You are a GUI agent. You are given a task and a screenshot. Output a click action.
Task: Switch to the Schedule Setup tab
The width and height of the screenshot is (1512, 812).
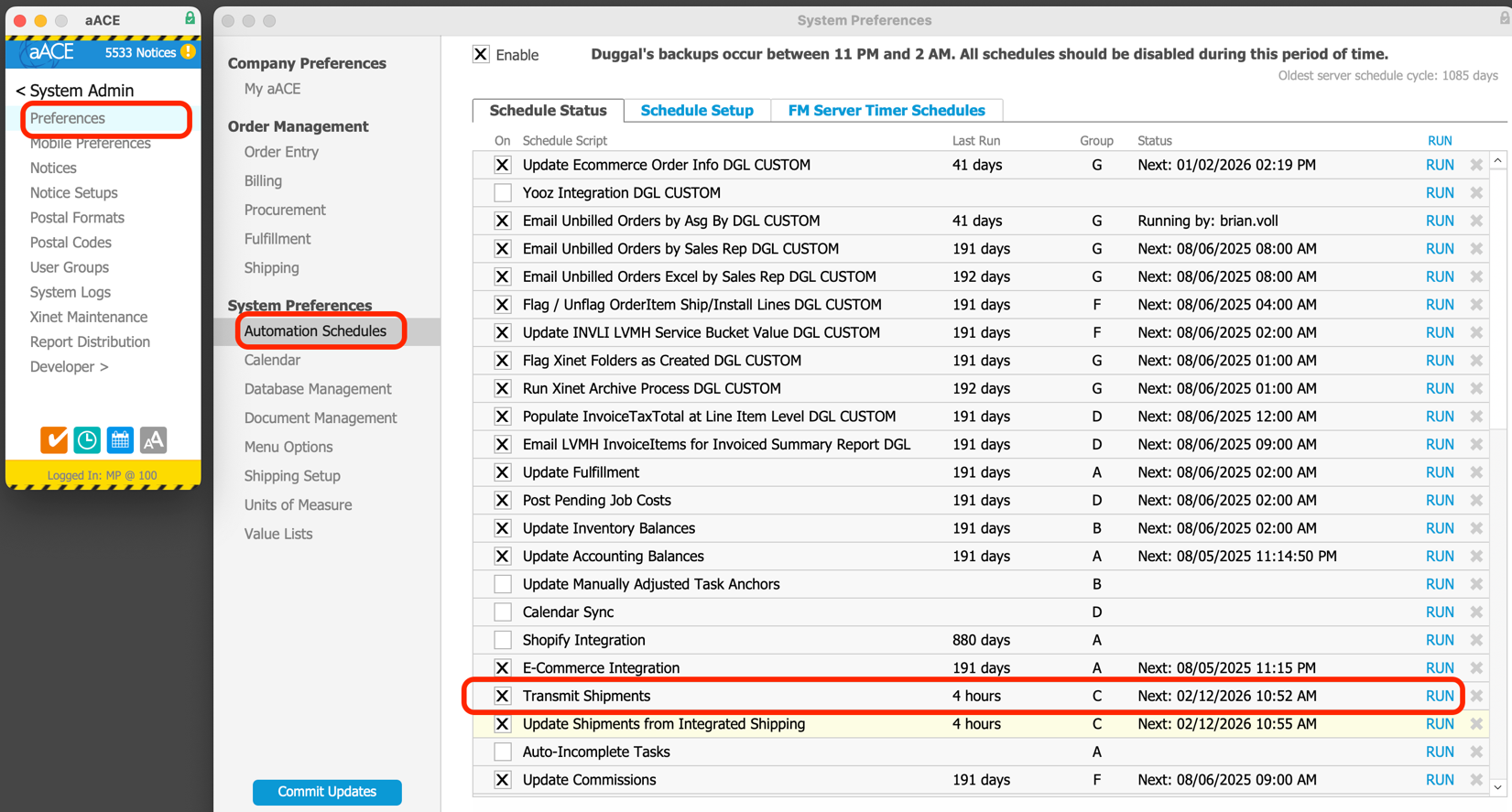click(697, 111)
